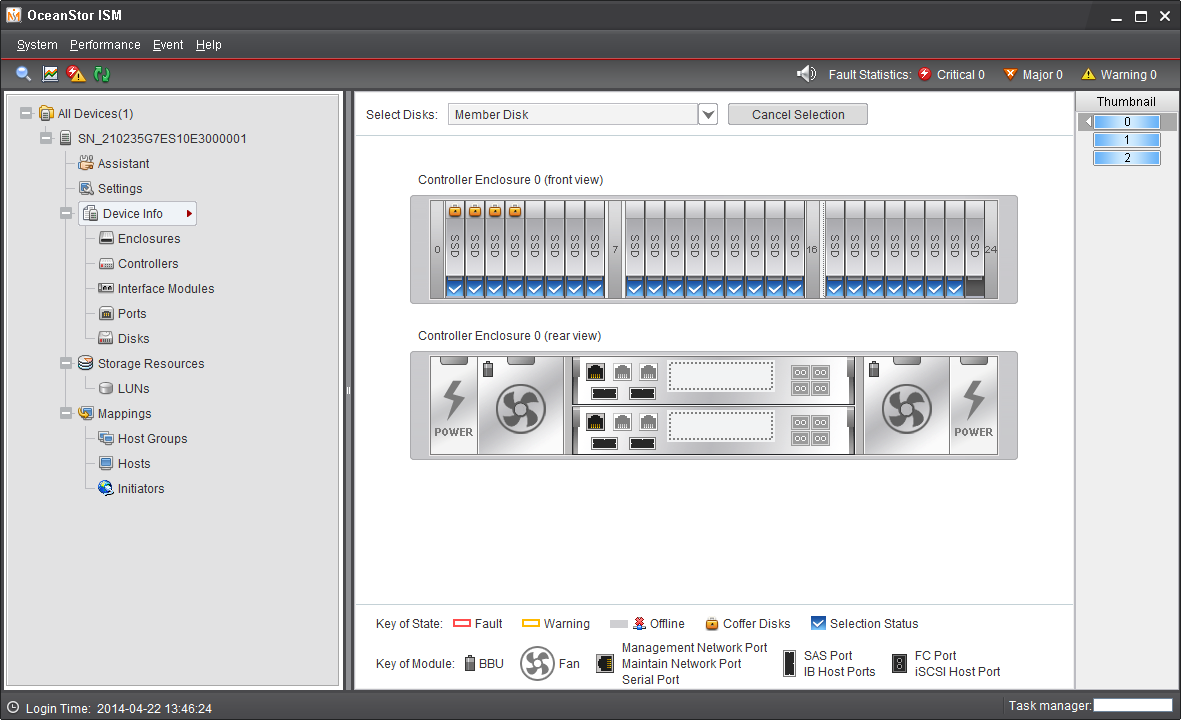Screen dimensions: 1181x720
Task: Open the System menu
Action: (x=37, y=44)
